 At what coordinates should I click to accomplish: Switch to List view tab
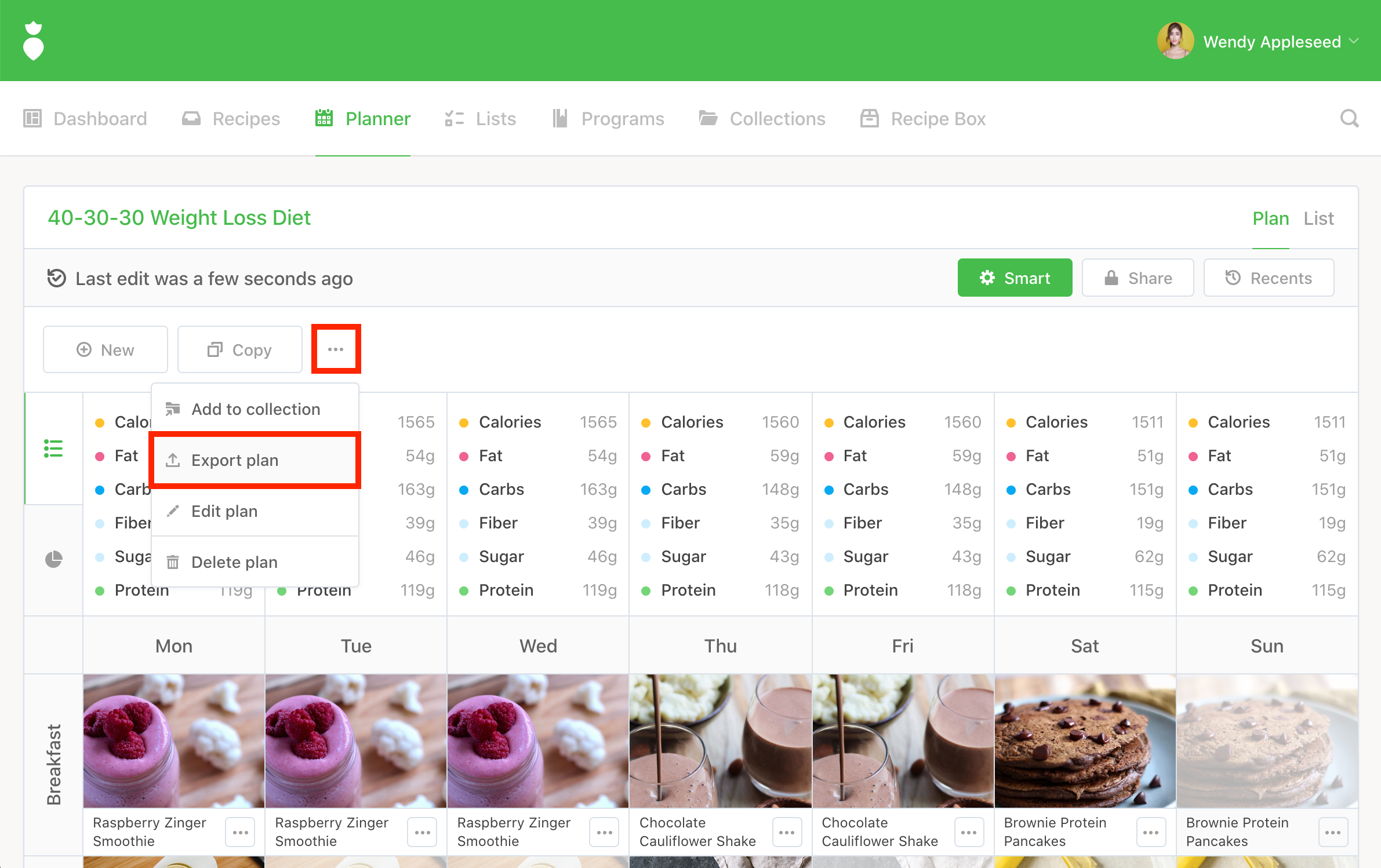pos(1318,218)
